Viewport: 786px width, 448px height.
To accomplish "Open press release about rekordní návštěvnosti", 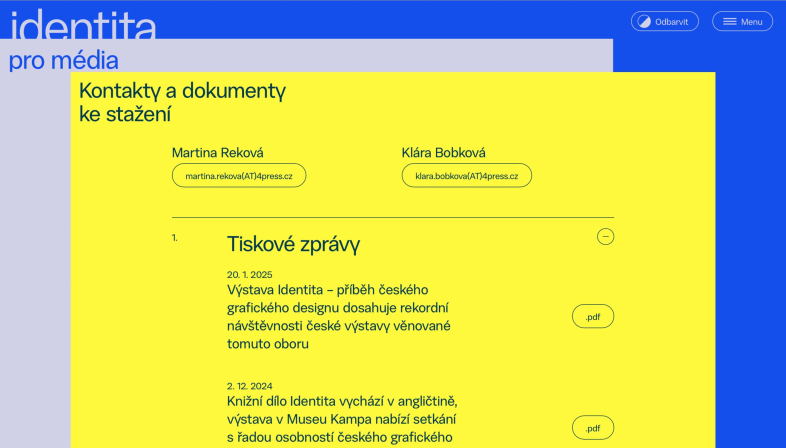I will (339, 317).
